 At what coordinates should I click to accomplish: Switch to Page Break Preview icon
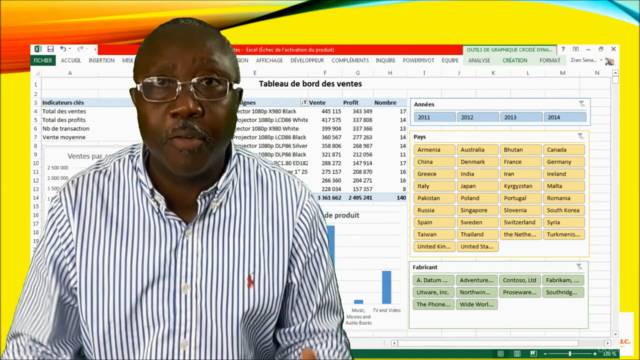533,353
